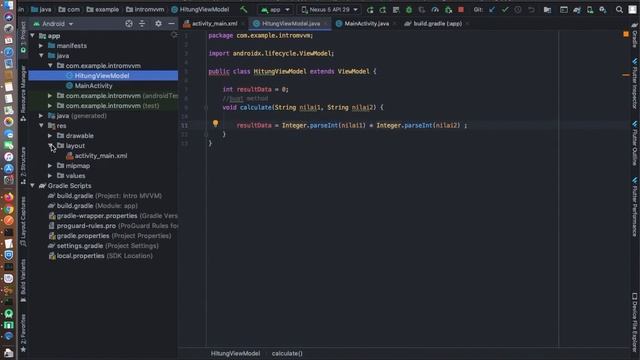640x360 pixels.
Task: Open the Nexus 5 API 29 device dropdown
Action: [330, 9]
